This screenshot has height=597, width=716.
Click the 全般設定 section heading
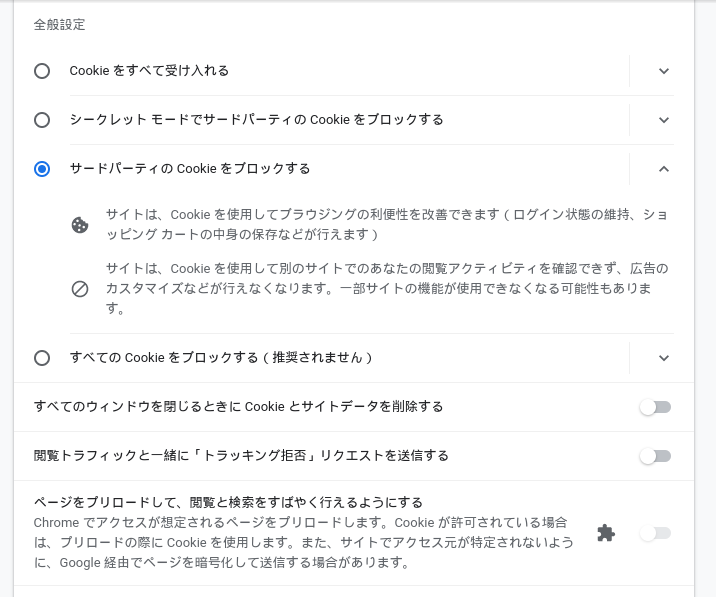point(59,24)
